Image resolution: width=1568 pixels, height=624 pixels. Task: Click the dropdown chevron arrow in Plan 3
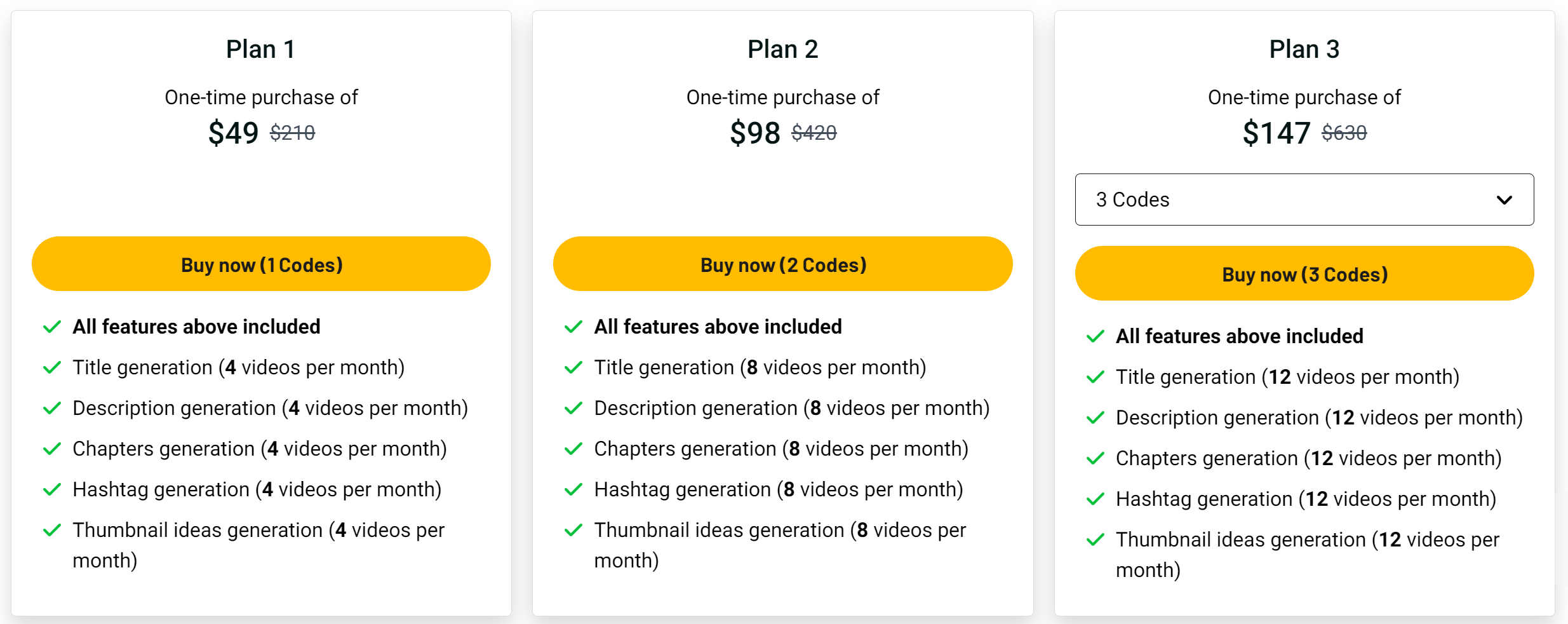coord(1504,200)
